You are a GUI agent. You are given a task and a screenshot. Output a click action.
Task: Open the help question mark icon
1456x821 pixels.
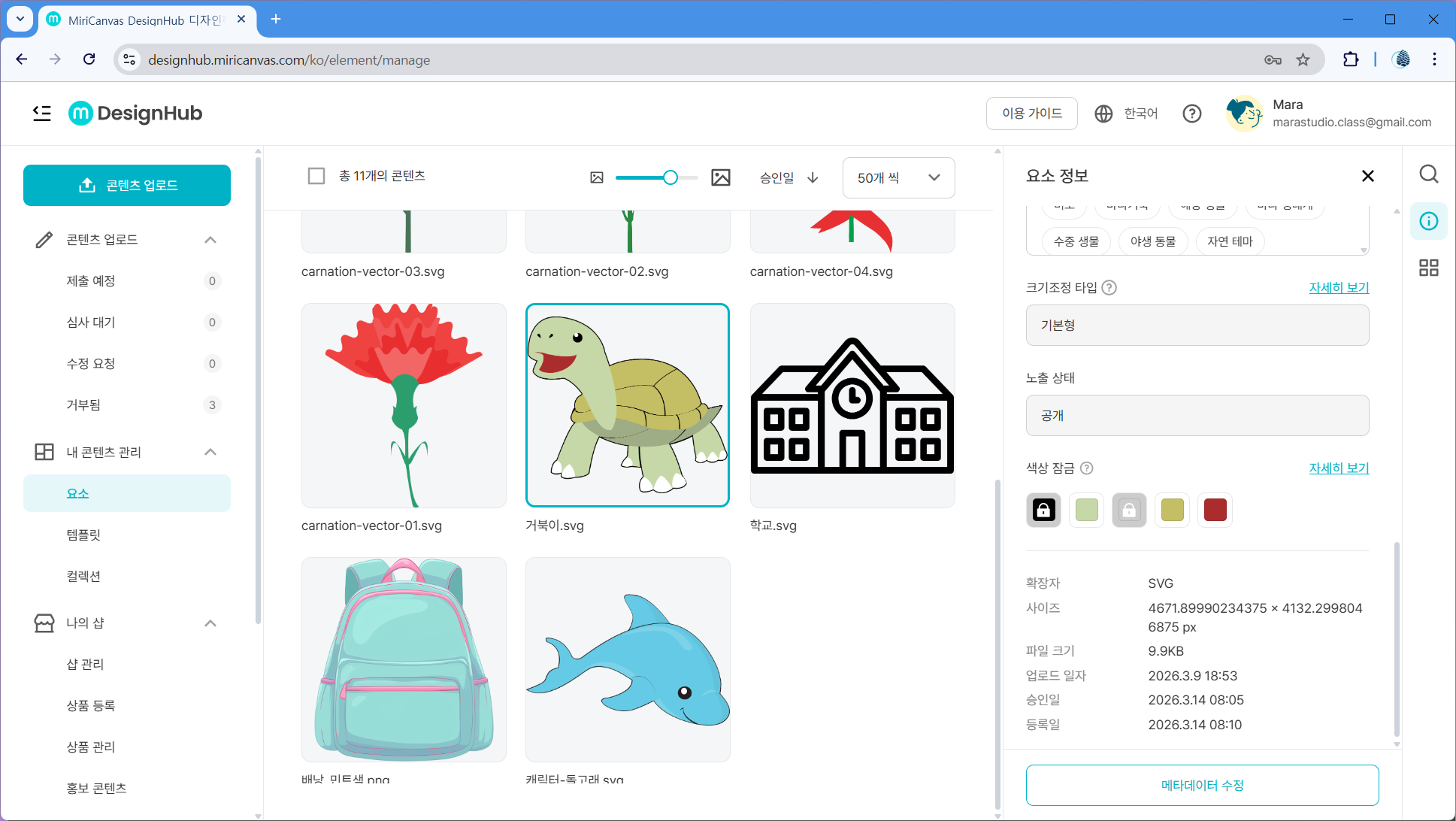(x=1191, y=114)
